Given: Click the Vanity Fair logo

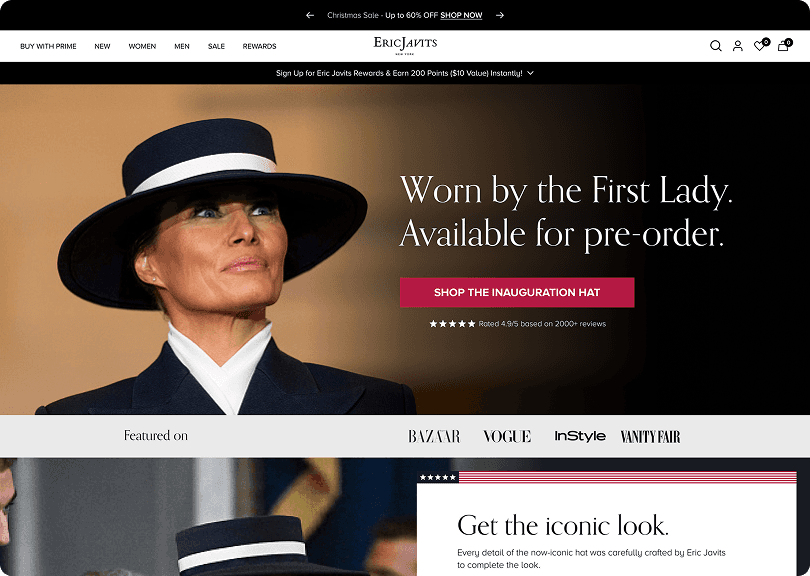Looking at the screenshot, I should coord(650,437).
